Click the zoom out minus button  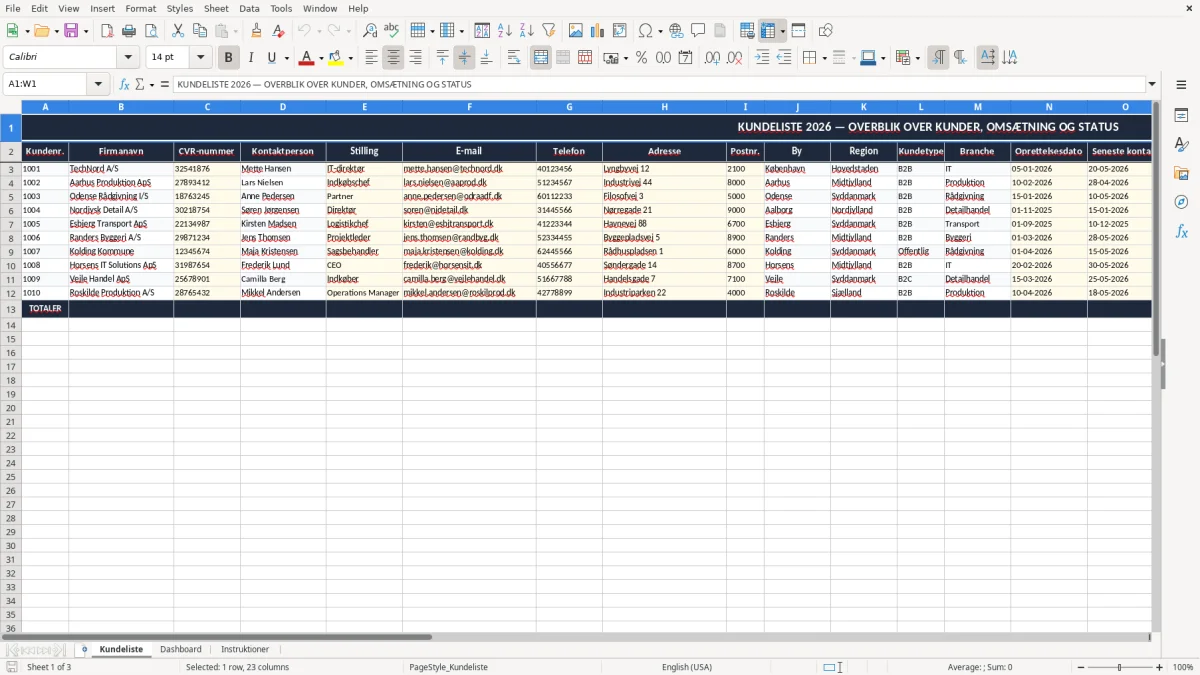(1081, 667)
